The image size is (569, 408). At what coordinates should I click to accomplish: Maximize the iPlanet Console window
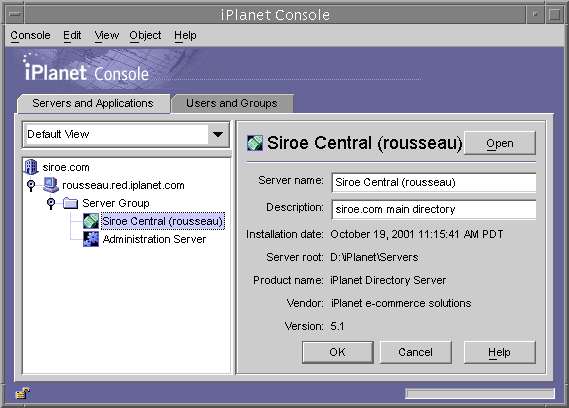point(554,15)
